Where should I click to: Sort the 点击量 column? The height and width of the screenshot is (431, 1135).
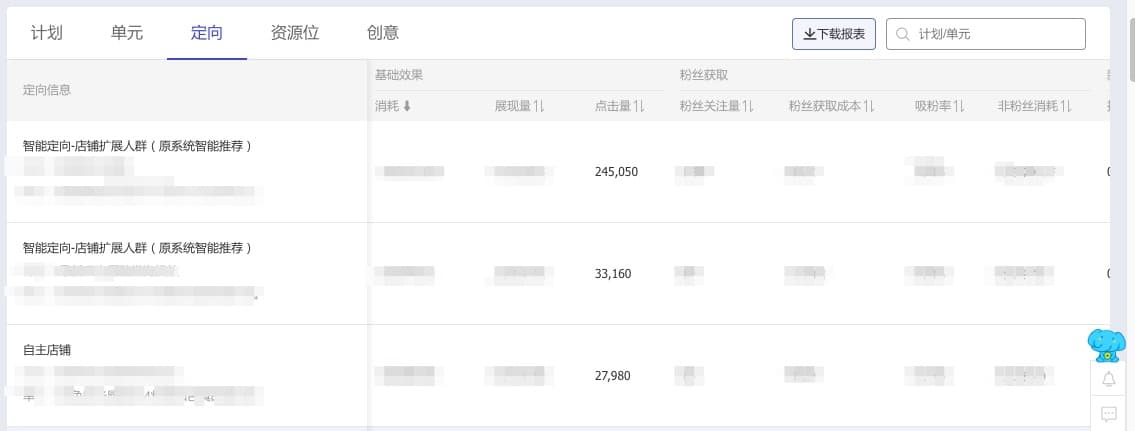(x=640, y=106)
